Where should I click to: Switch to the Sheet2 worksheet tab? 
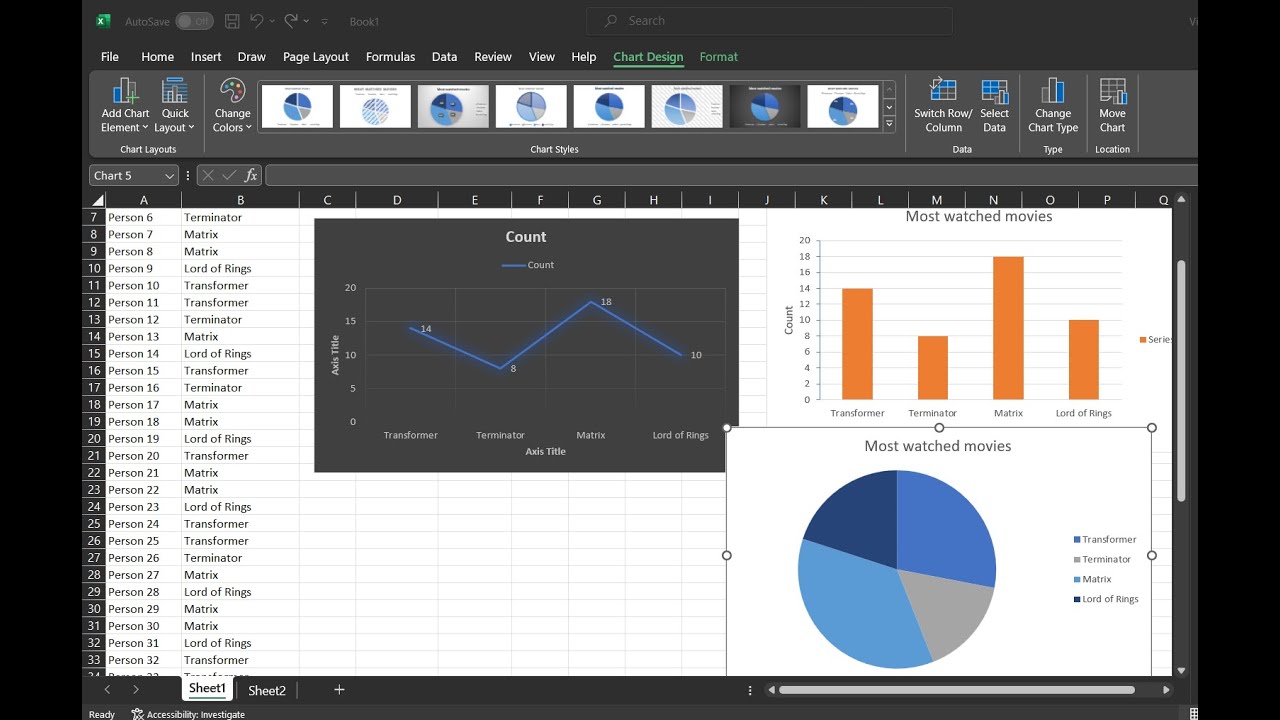click(267, 690)
